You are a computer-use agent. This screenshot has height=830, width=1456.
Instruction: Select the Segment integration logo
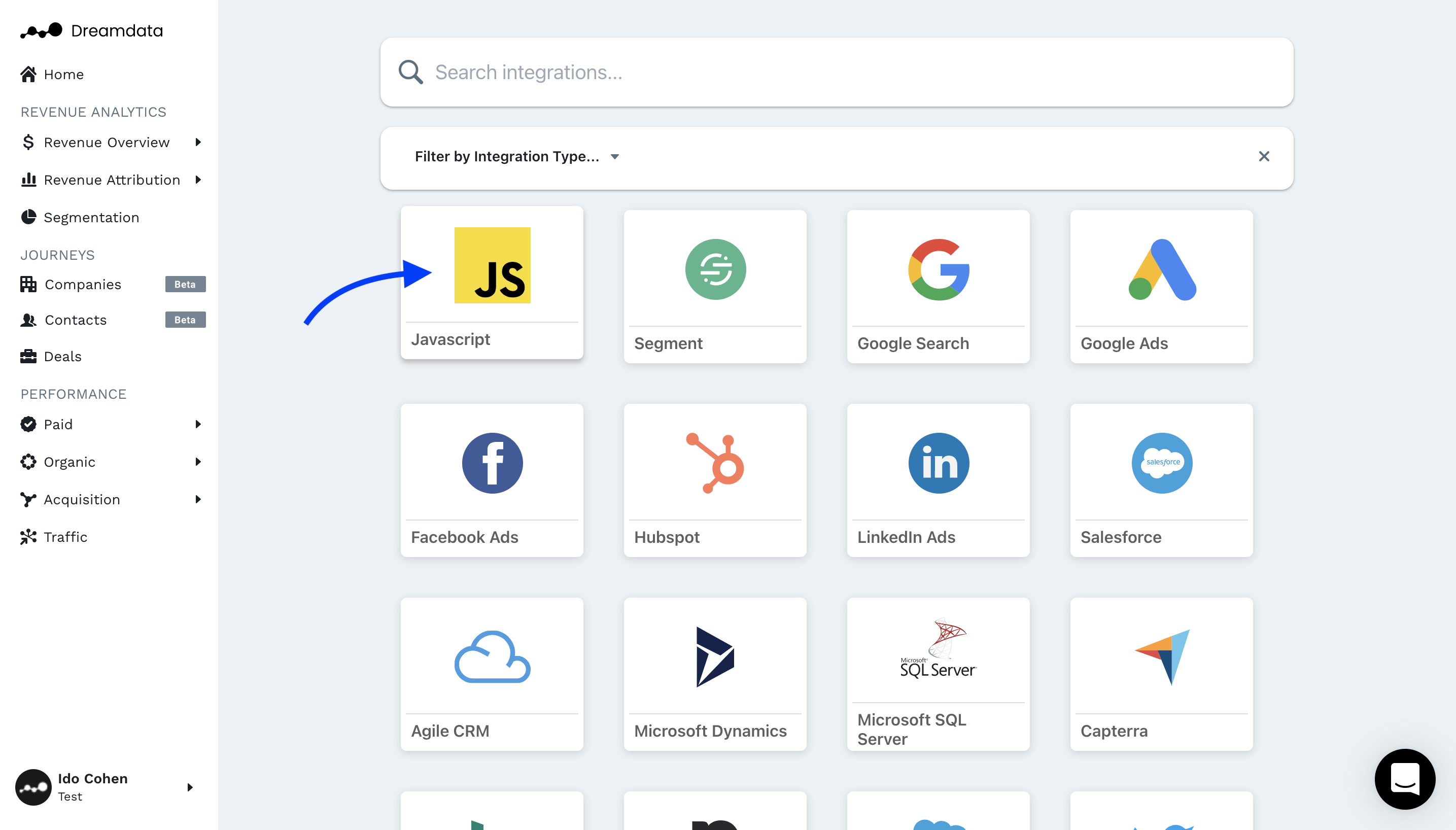point(715,269)
